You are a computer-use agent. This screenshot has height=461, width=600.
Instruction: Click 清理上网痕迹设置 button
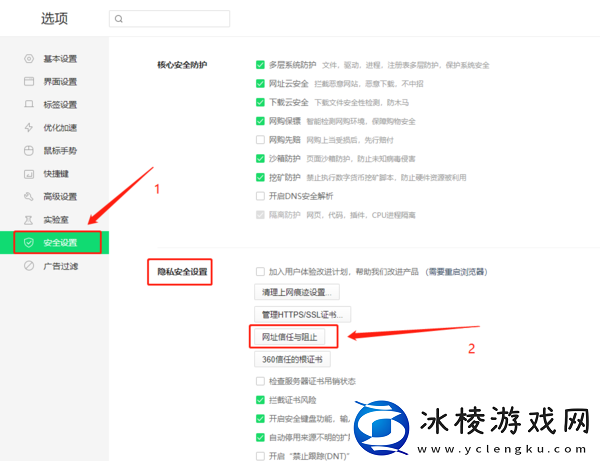pyautogui.click(x=297, y=292)
